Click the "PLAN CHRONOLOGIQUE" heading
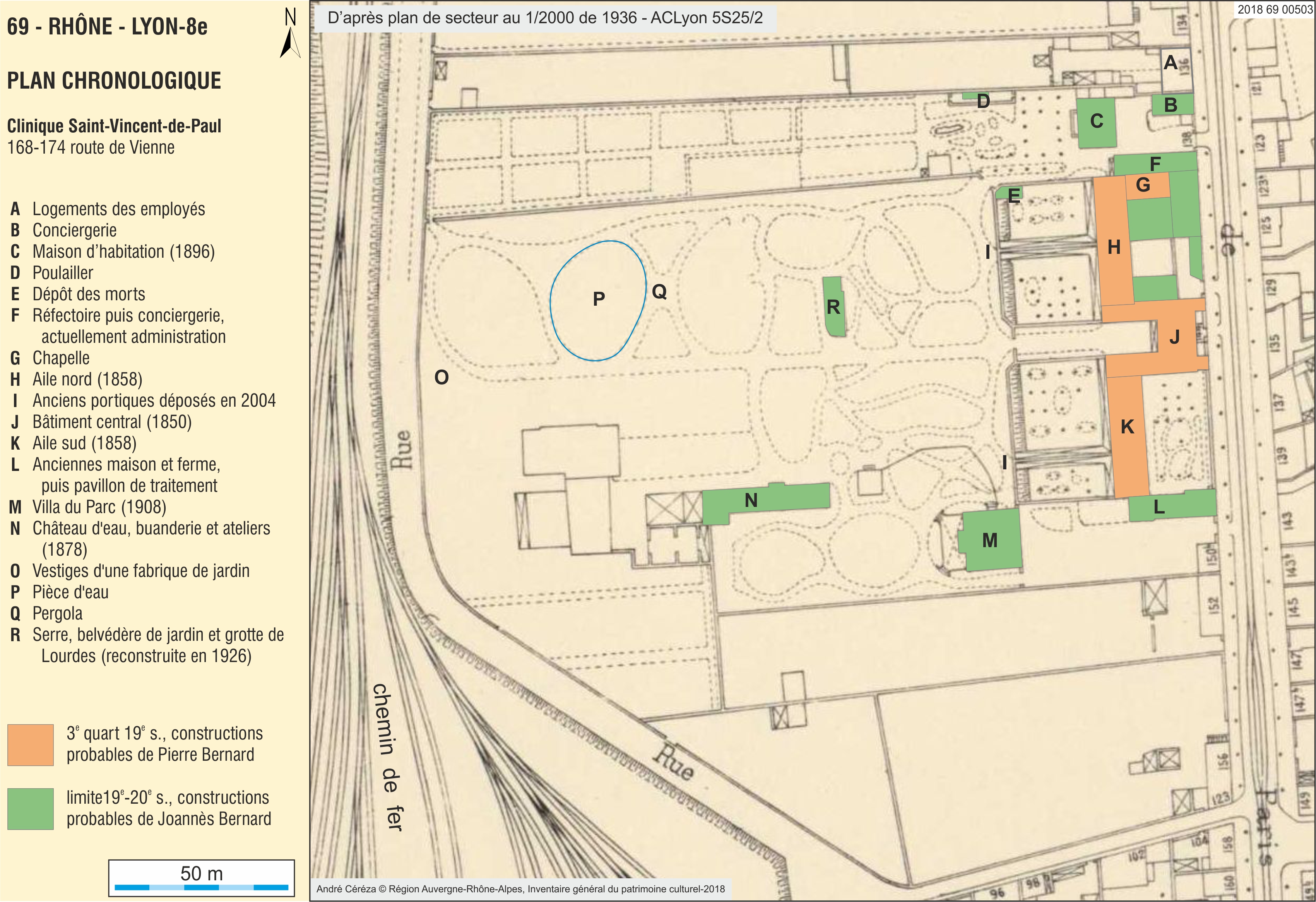 pyautogui.click(x=114, y=80)
